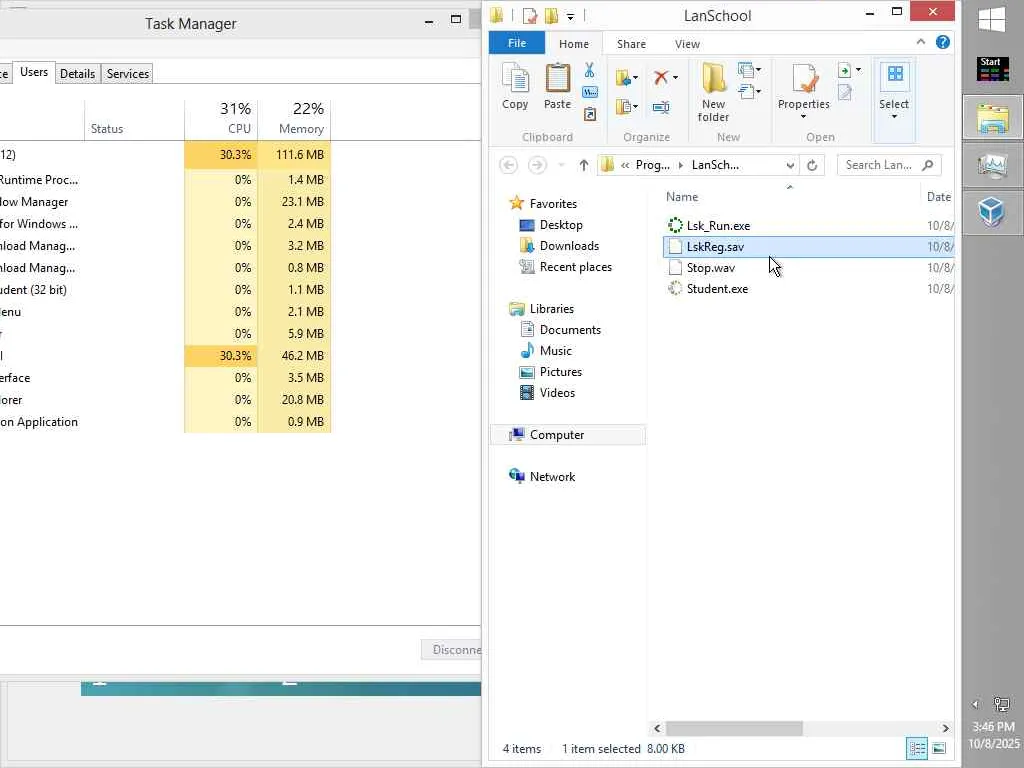
Task: Open Documents library
Action: (x=569, y=330)
